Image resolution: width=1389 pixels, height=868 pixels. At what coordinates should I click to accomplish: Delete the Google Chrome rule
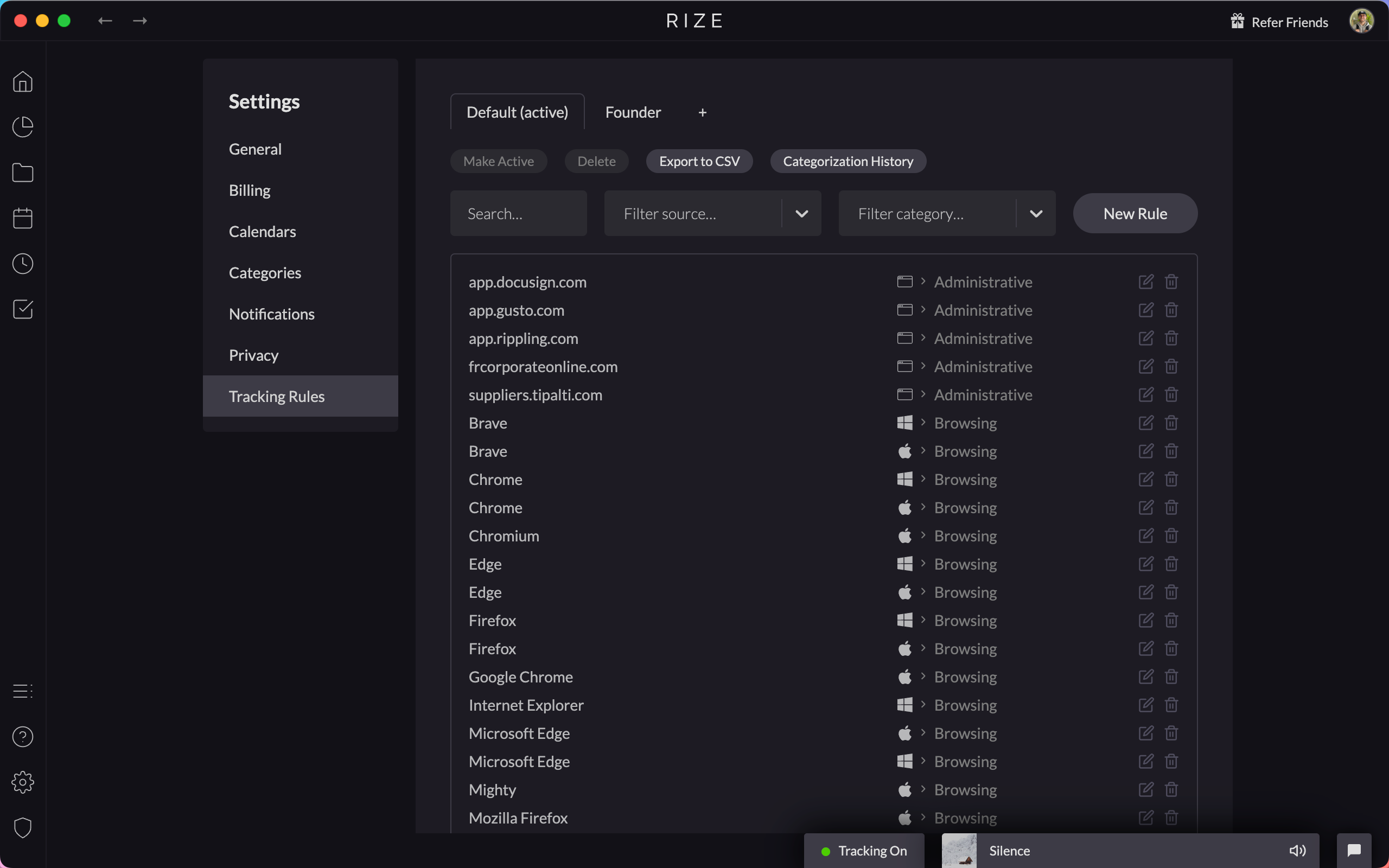click(x=1171, y=677)
